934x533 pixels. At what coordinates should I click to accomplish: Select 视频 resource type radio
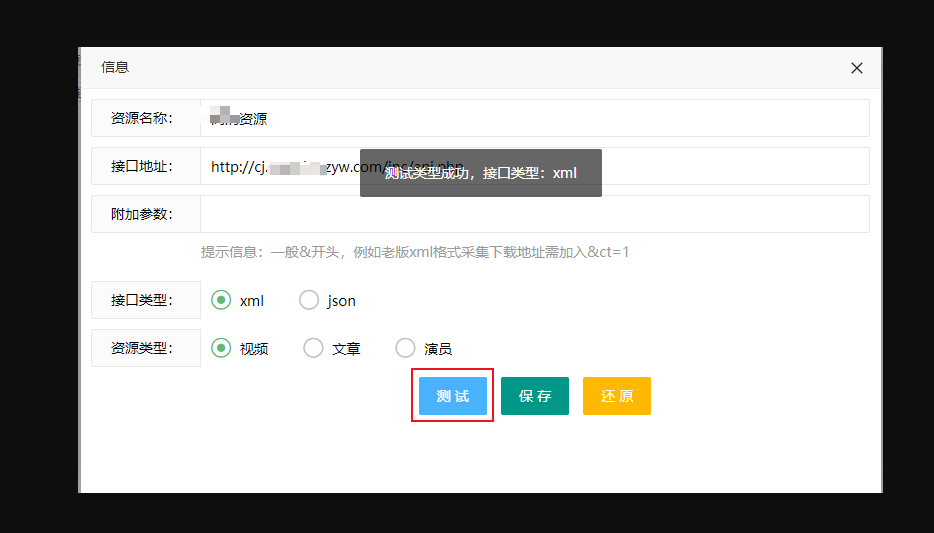[x=221, y=348]
